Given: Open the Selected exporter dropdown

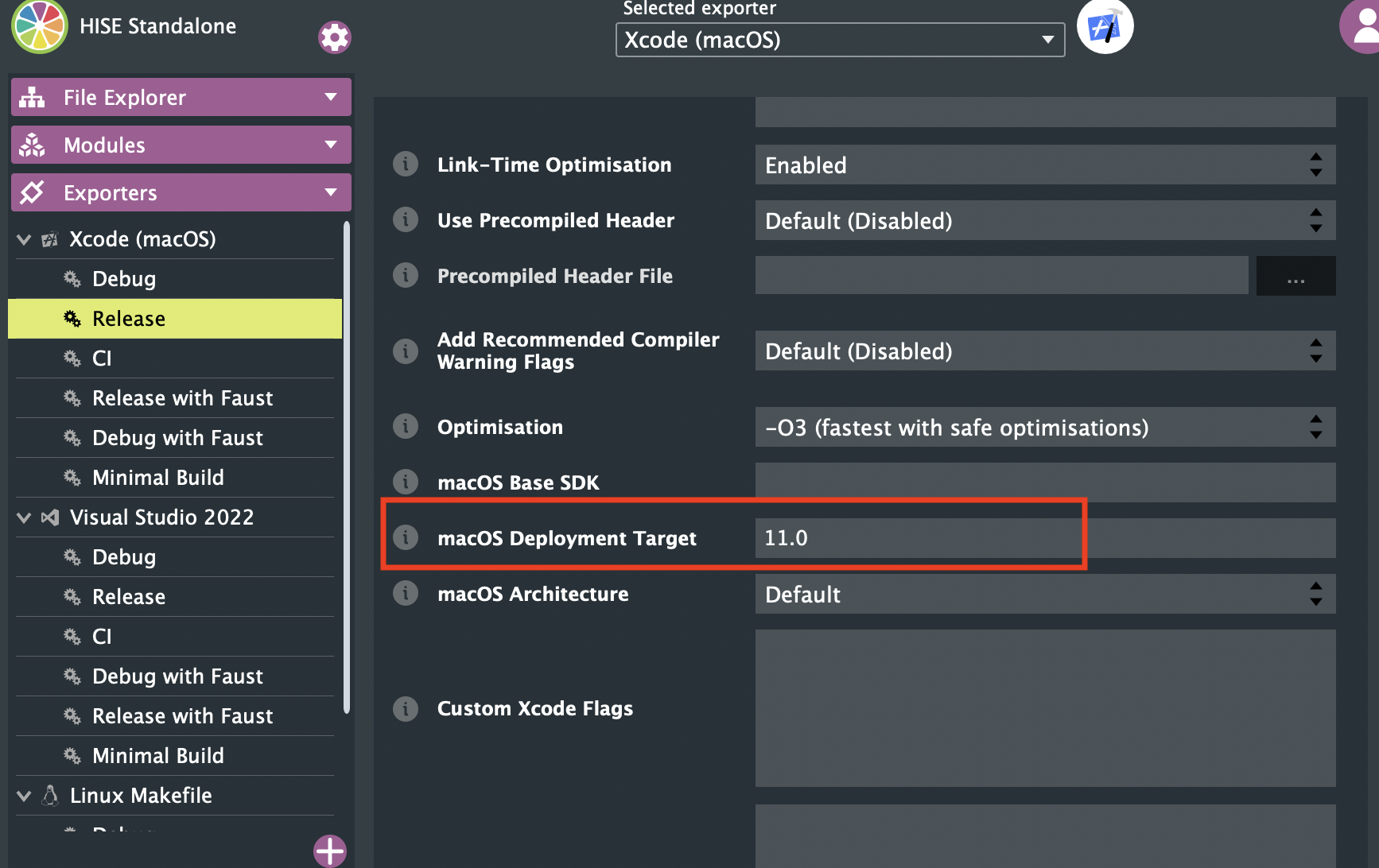Looking at the screenshot, I should (x=840, y=40).
